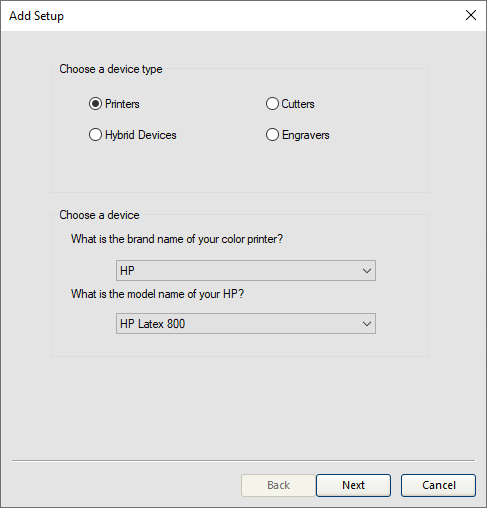The image size is (487, 508).
Task: Open the HP model name dropdown arrow
Action: (x=367, y=323)
